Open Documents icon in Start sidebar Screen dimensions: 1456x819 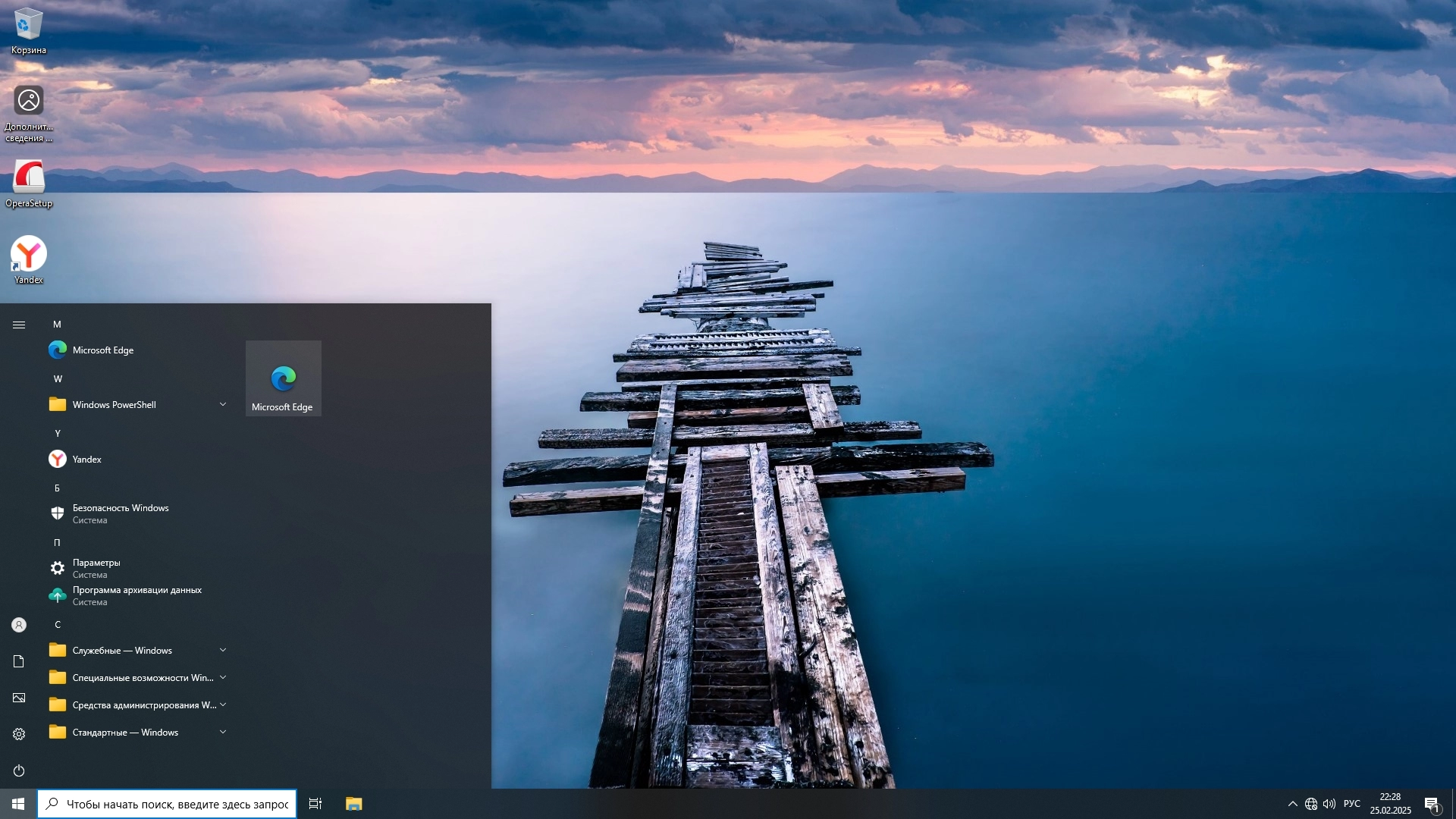coord(19,661)
